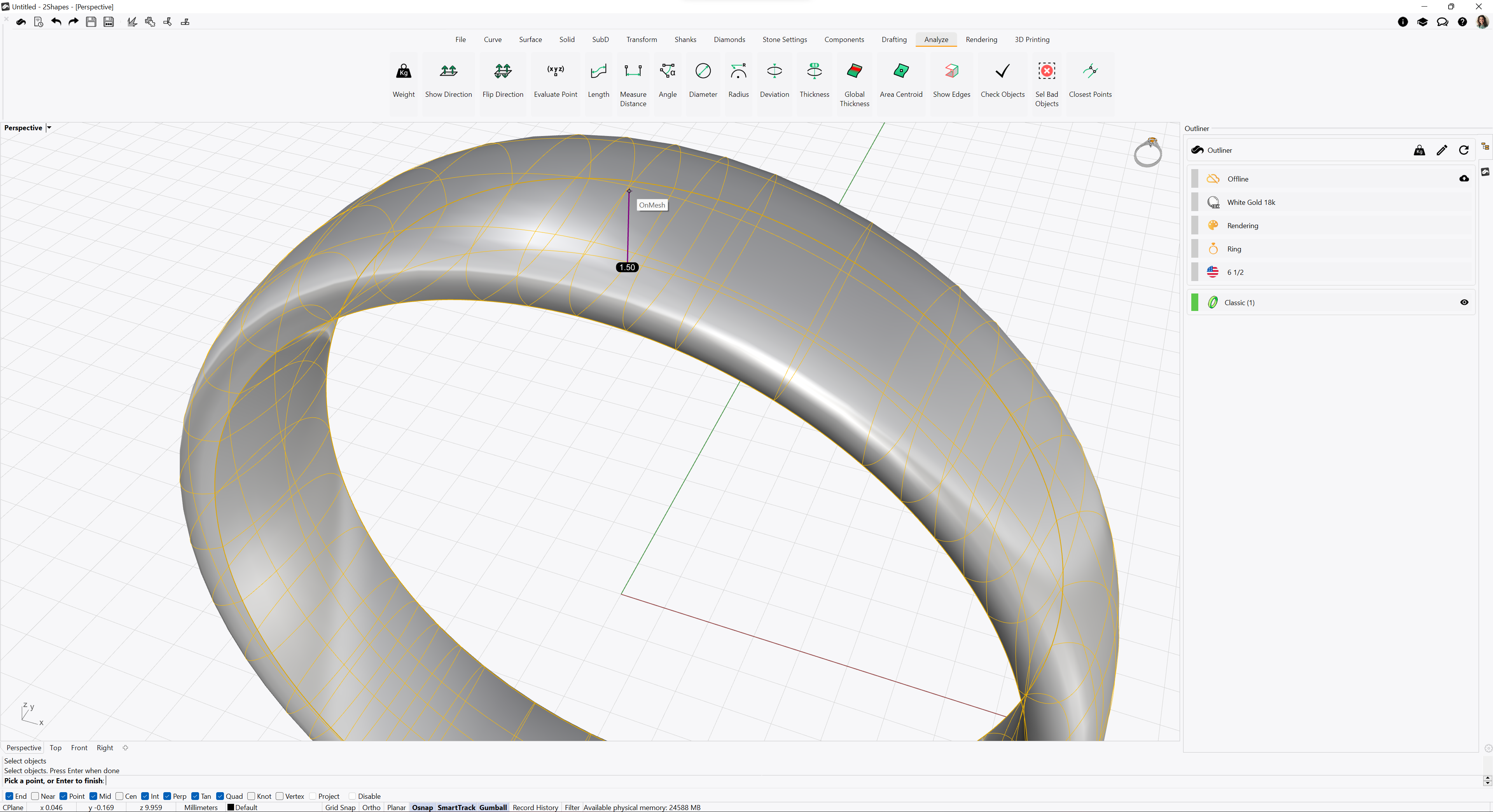Enable the Near osnap checkbox
Screen dimensions: 1493x812
[35, 796]
